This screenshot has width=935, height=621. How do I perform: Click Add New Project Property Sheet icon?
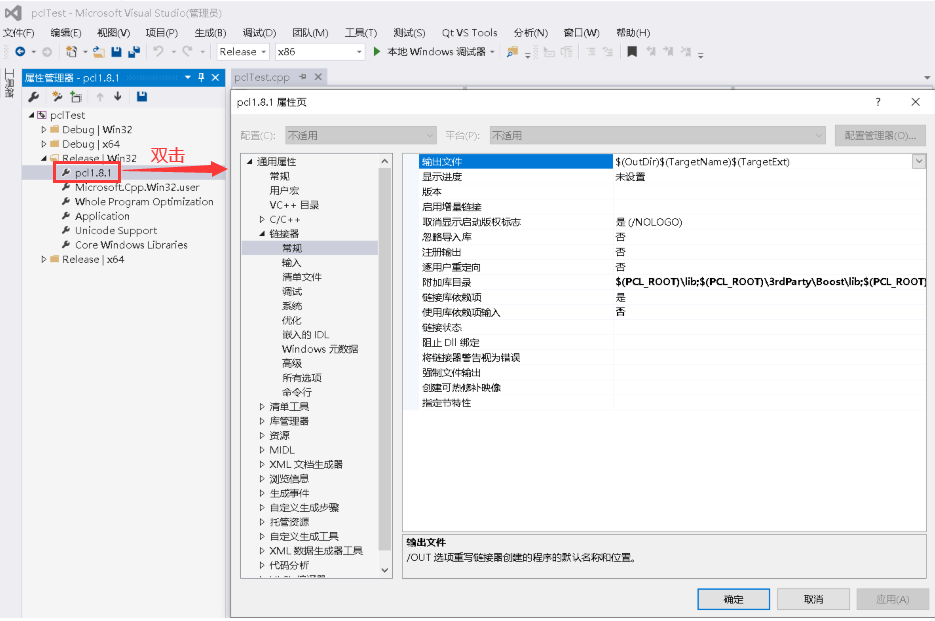coord(57,97)
